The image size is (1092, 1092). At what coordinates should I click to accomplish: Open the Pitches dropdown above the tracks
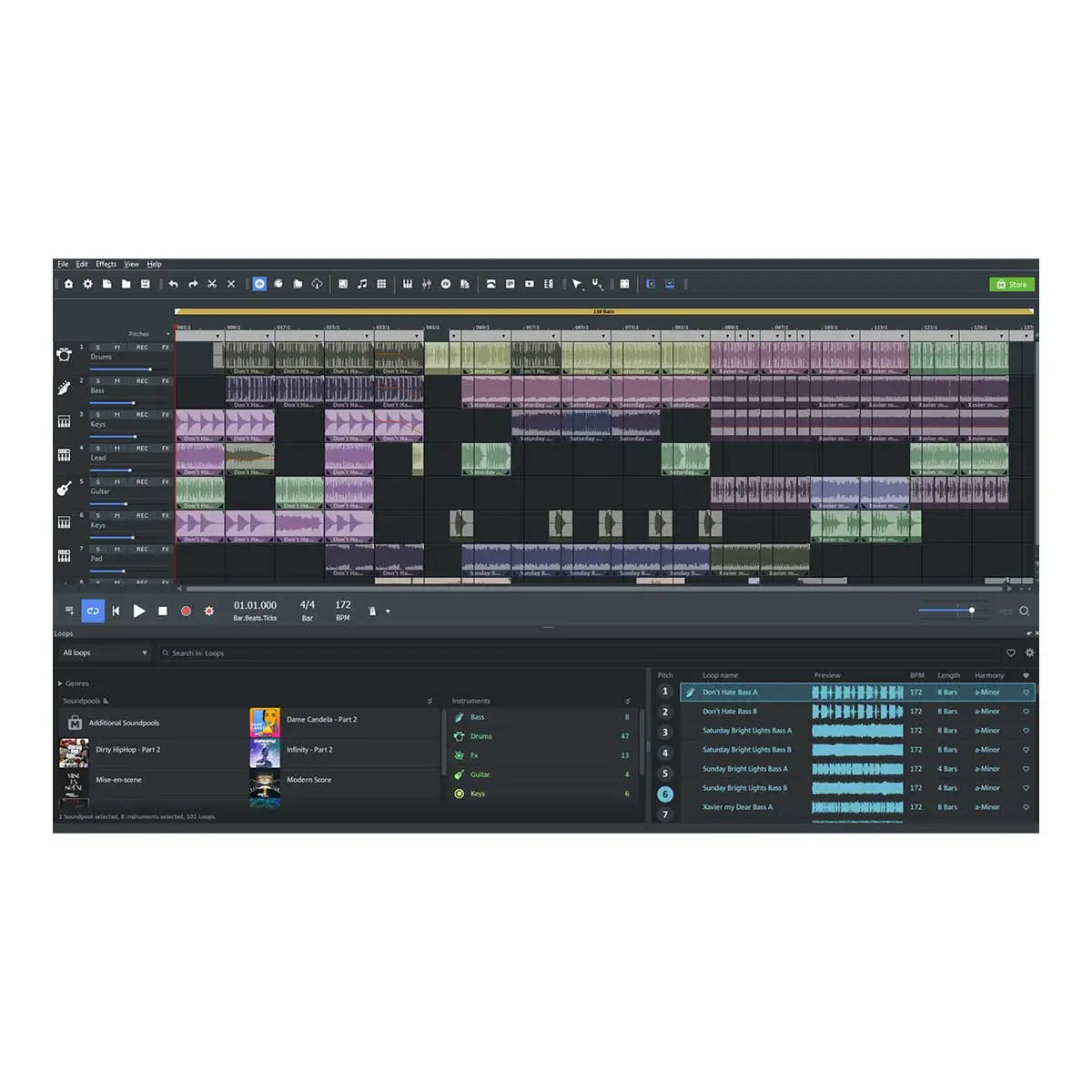tap(155, 334)
